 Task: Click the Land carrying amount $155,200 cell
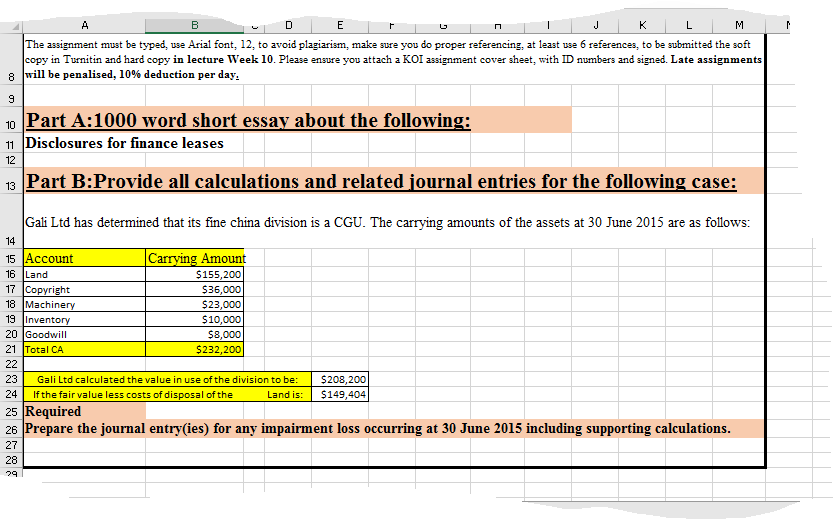[x=194, y=275]
